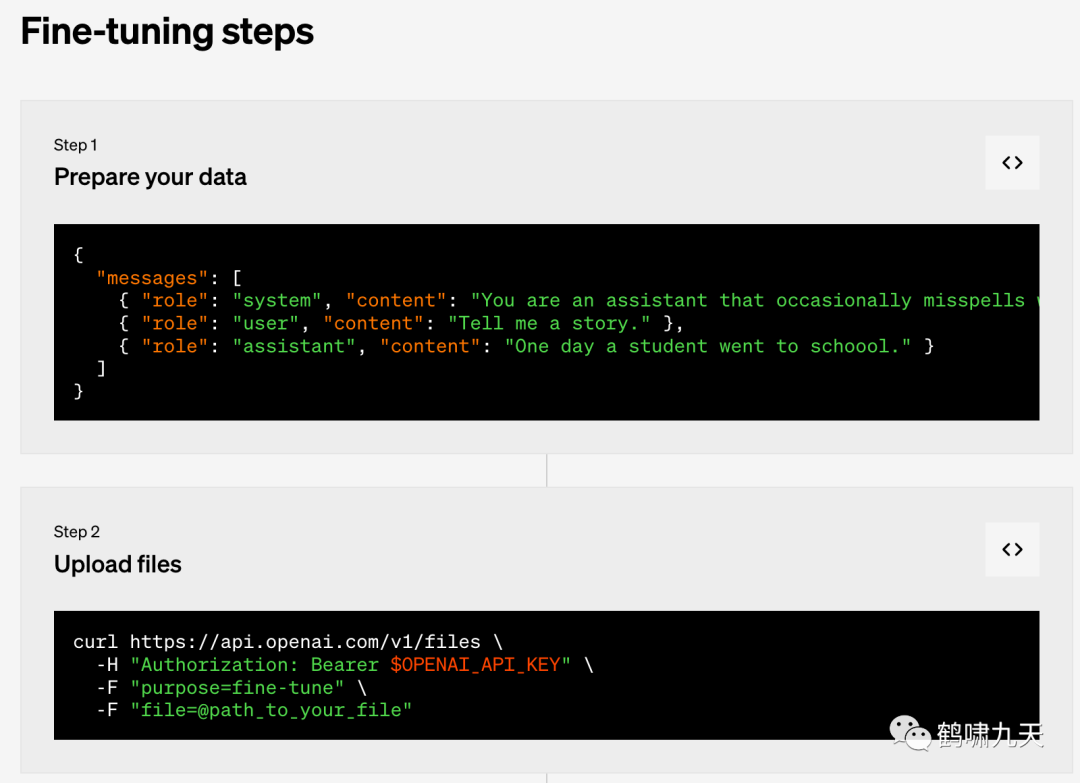Click the code toggle icon for Step 1

coord(1012,163)
